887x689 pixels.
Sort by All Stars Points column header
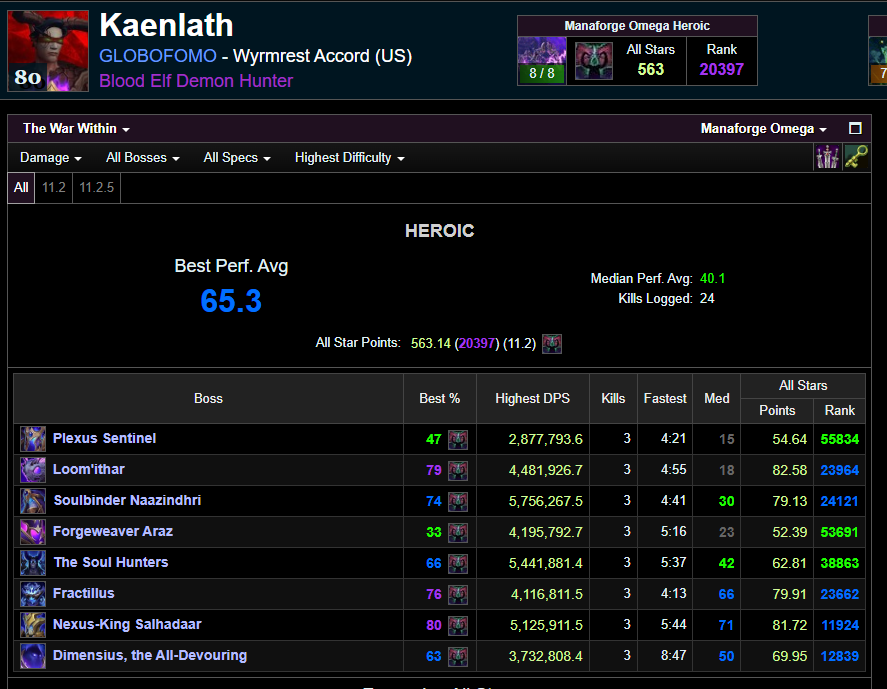[x=777, y=411]
